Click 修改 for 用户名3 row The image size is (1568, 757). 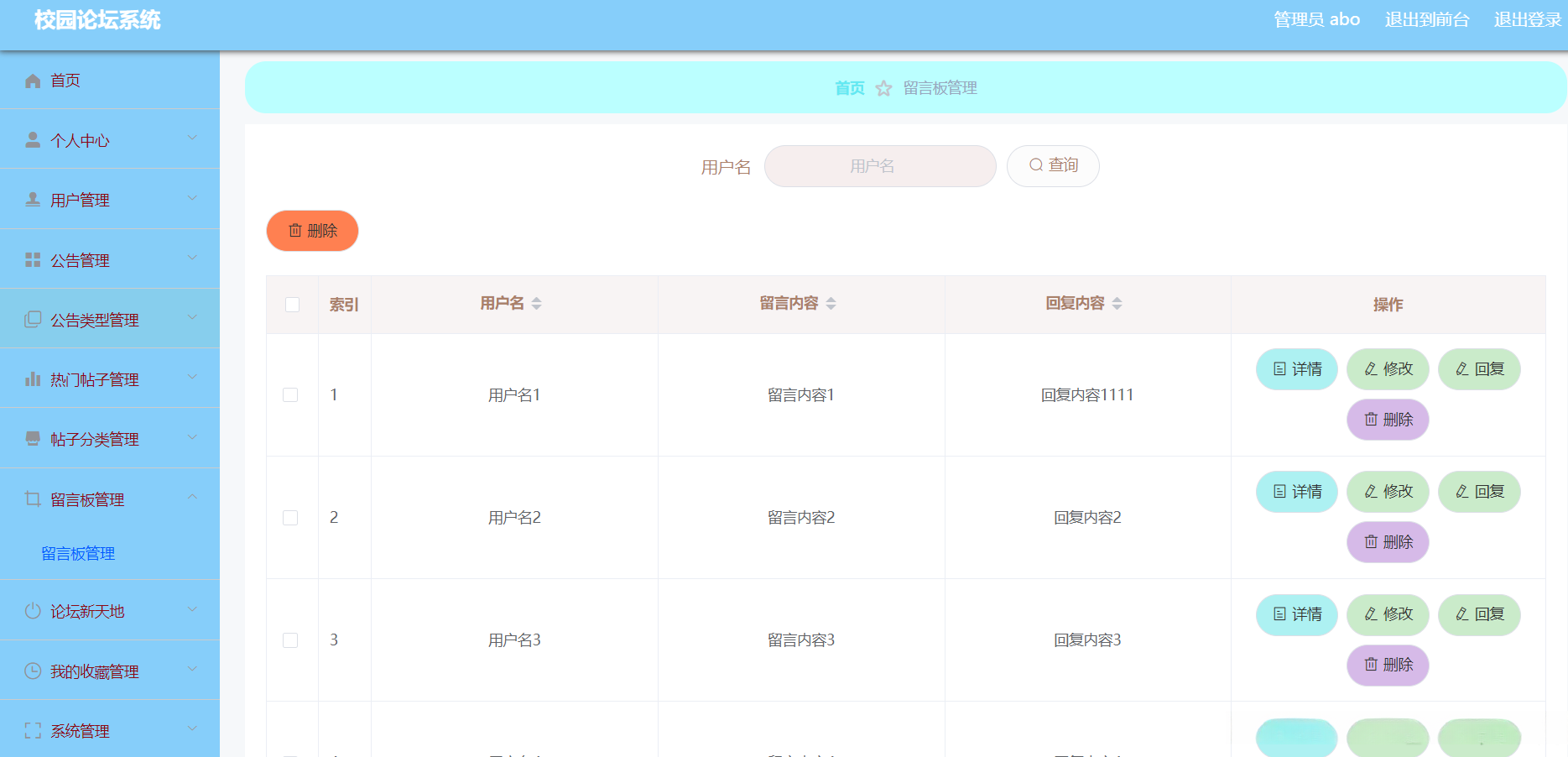(1388, 614)
